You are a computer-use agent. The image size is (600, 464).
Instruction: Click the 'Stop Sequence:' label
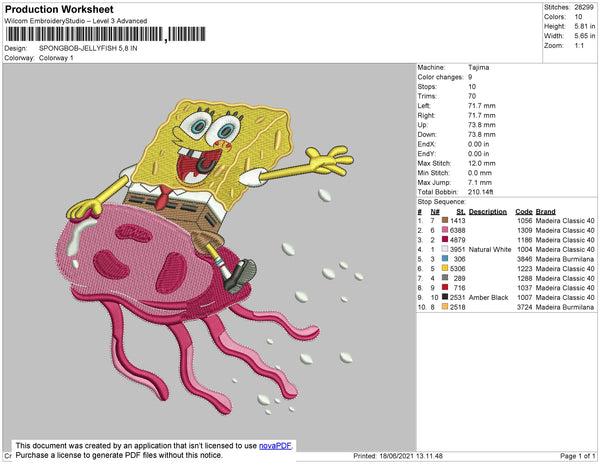(442, 202)
